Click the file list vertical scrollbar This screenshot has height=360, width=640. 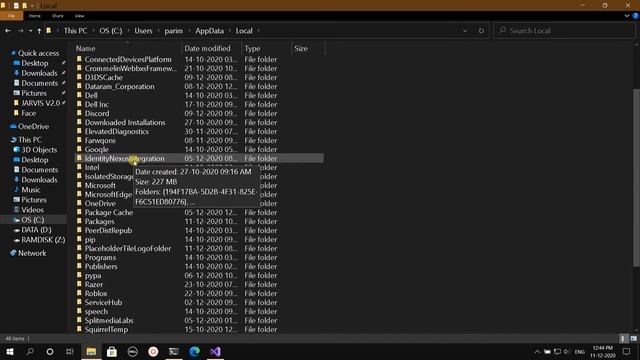coord(636,178)
